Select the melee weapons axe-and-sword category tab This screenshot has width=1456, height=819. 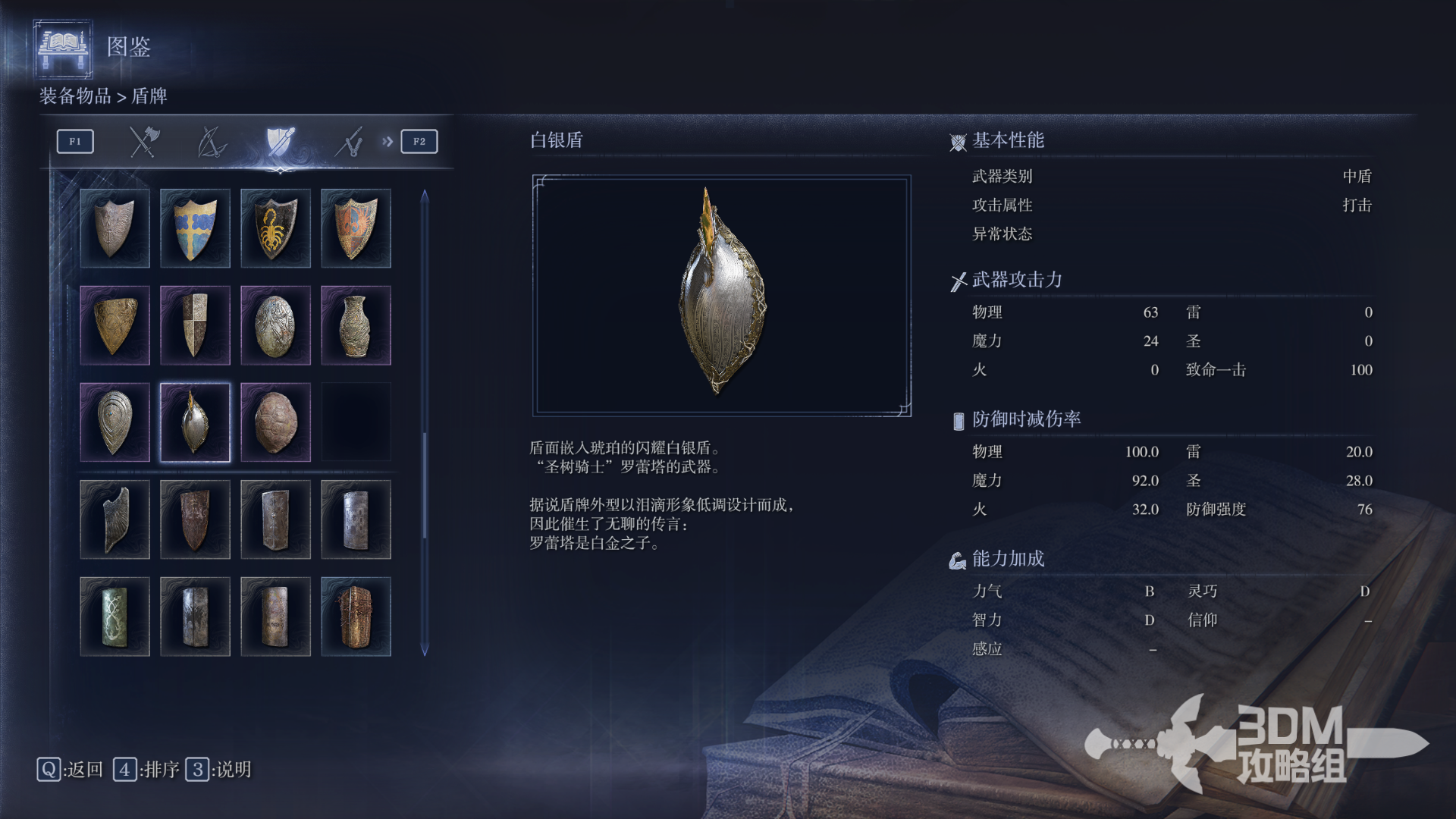click(x=143, y=142)
